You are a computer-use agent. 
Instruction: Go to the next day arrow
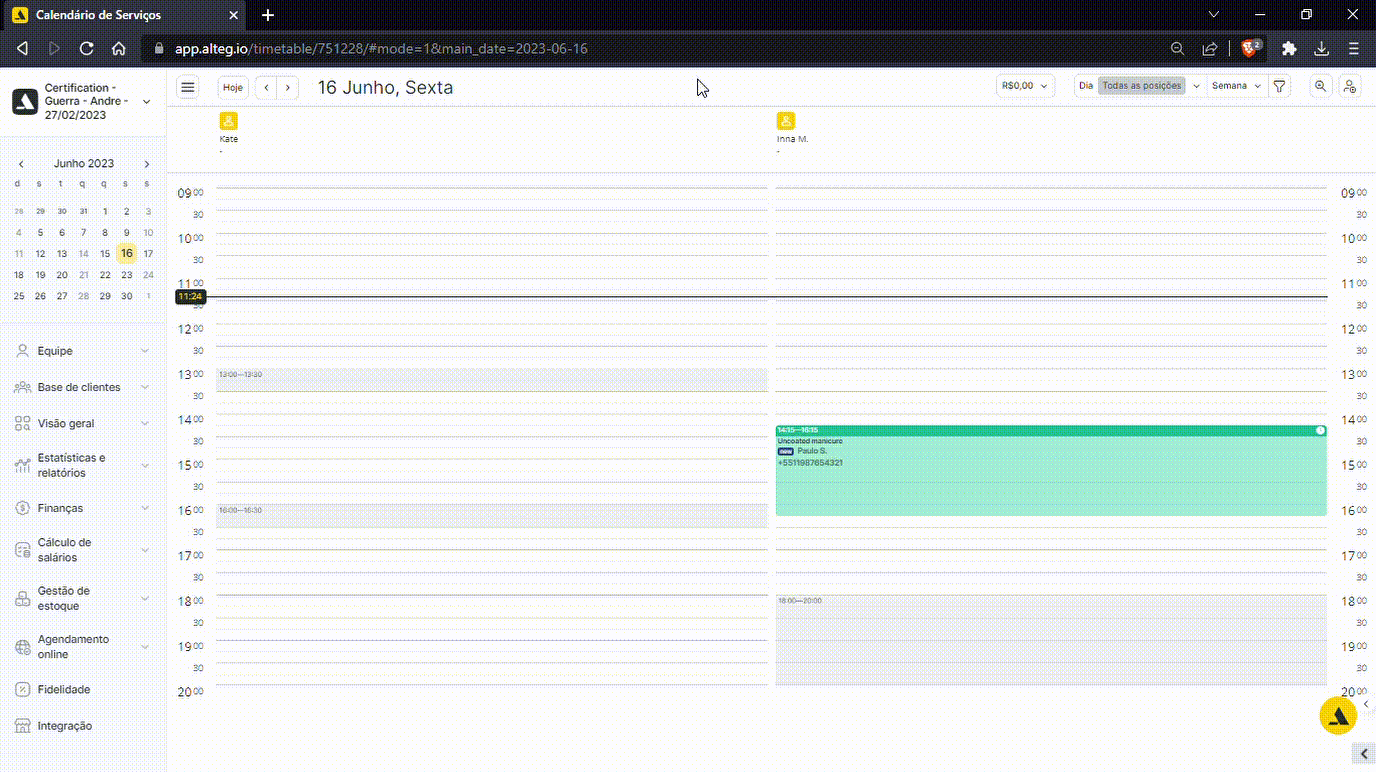(288, 88)
